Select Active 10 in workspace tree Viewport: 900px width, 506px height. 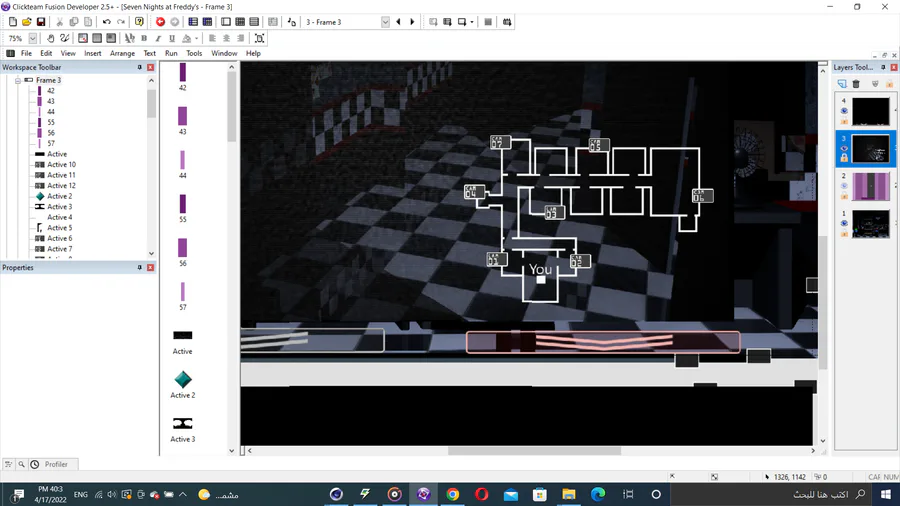(61, 165)
